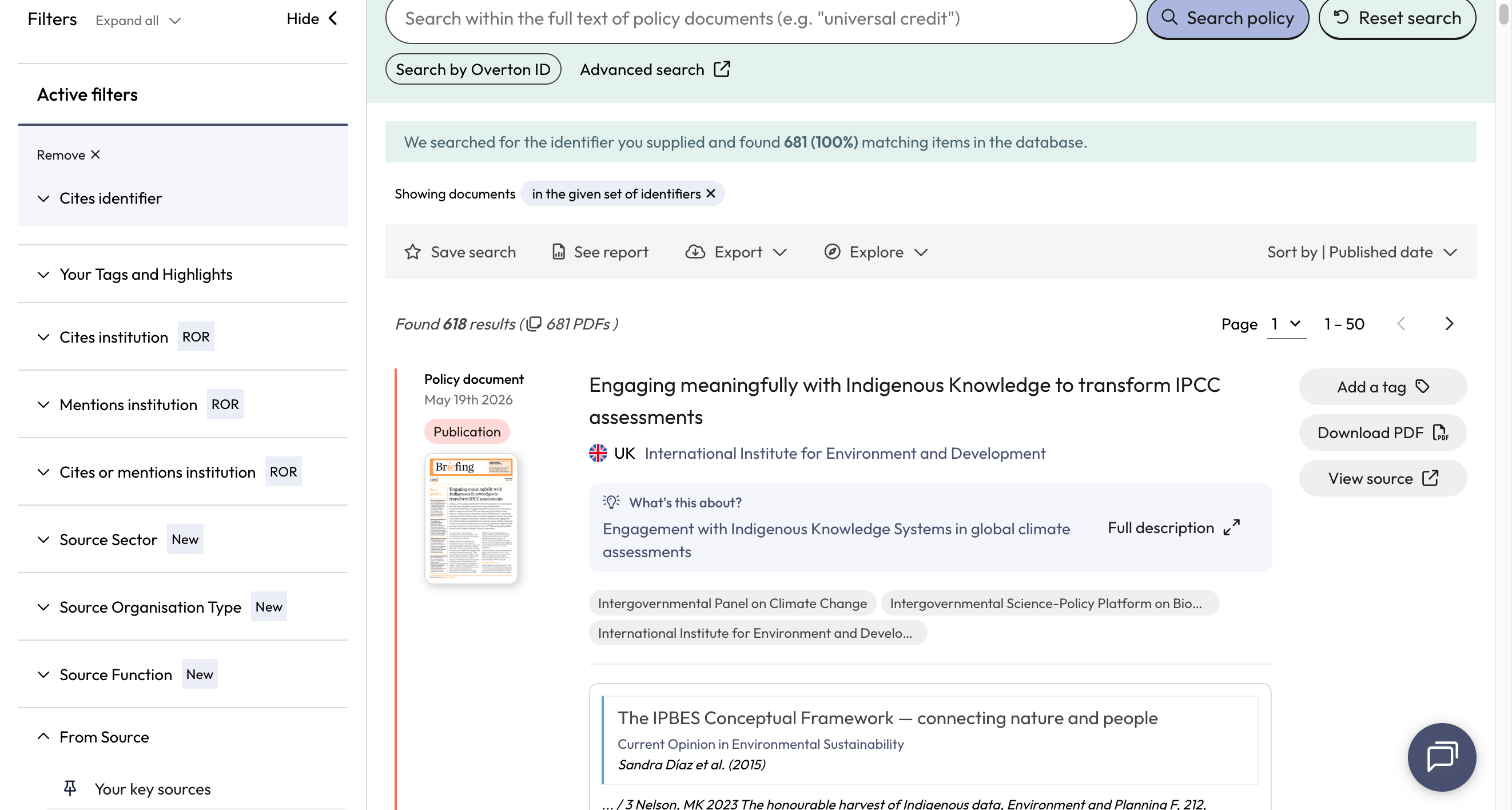Click the See report document icon
This screenshot has width=1512, height=810.
pyautogui.click(x=558, y=252)
